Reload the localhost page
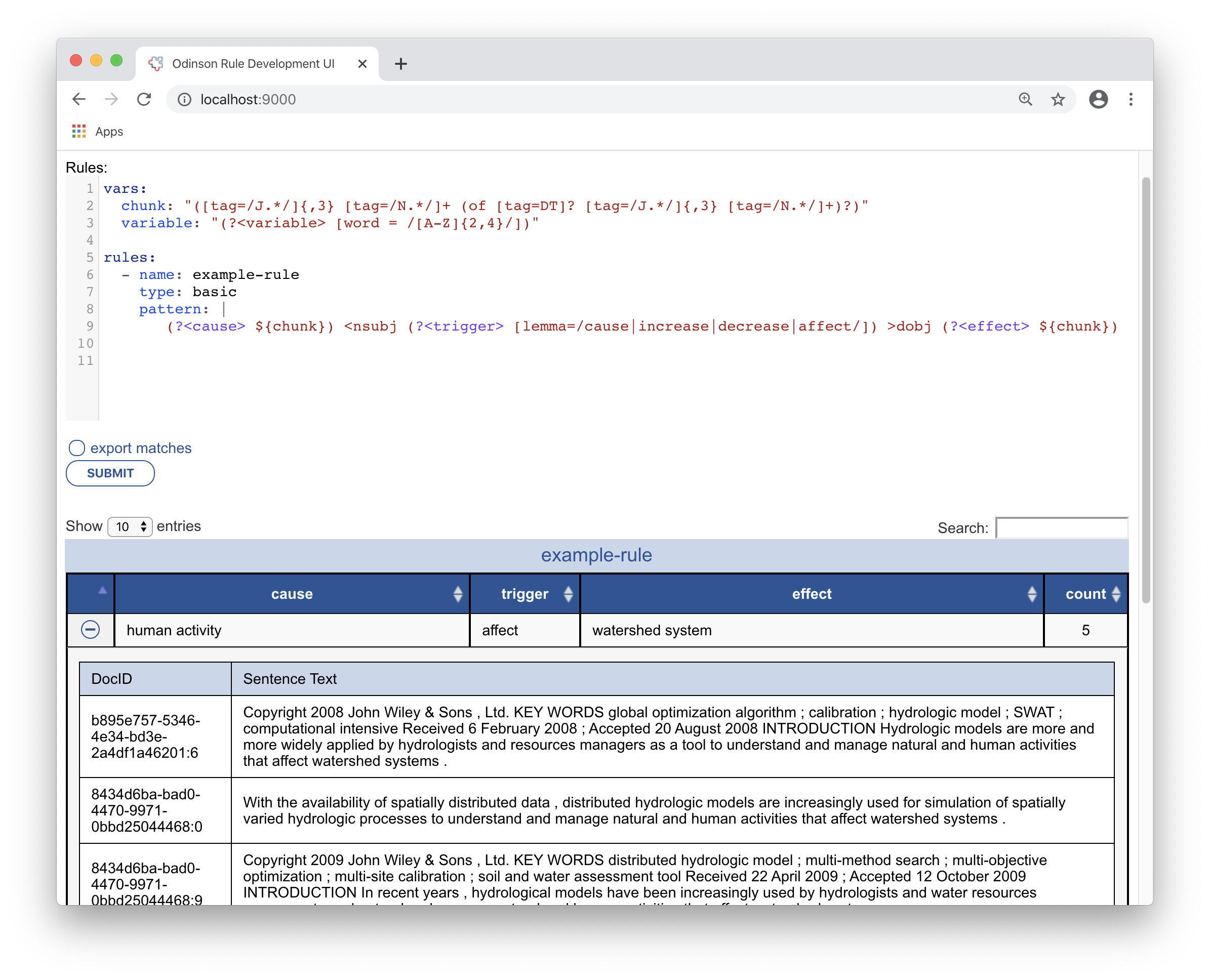The height and width of the screenshot is (980, 1210). 144,99
